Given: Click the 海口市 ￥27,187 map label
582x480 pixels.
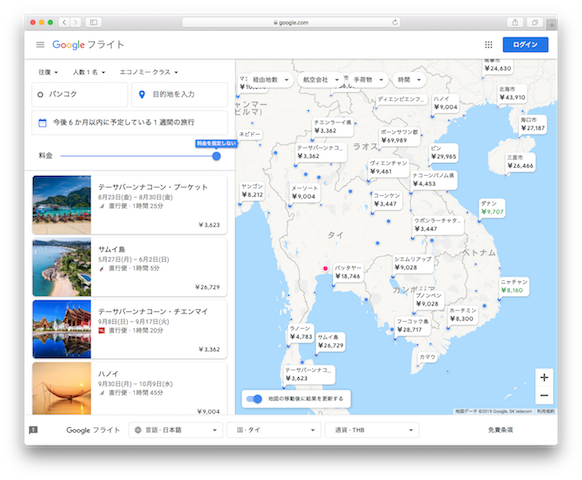Looking at the screenshot, I should [532, 124].
